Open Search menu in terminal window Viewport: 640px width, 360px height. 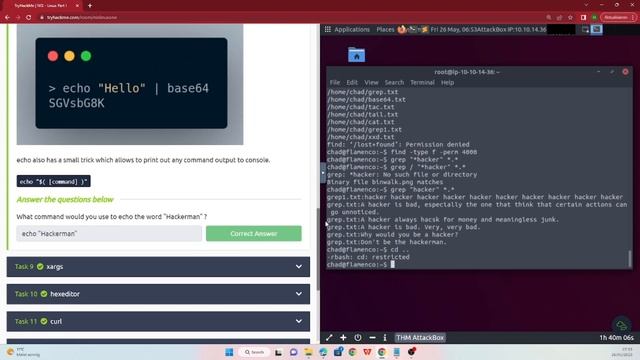pyautogui.click(x=394, y=82)
